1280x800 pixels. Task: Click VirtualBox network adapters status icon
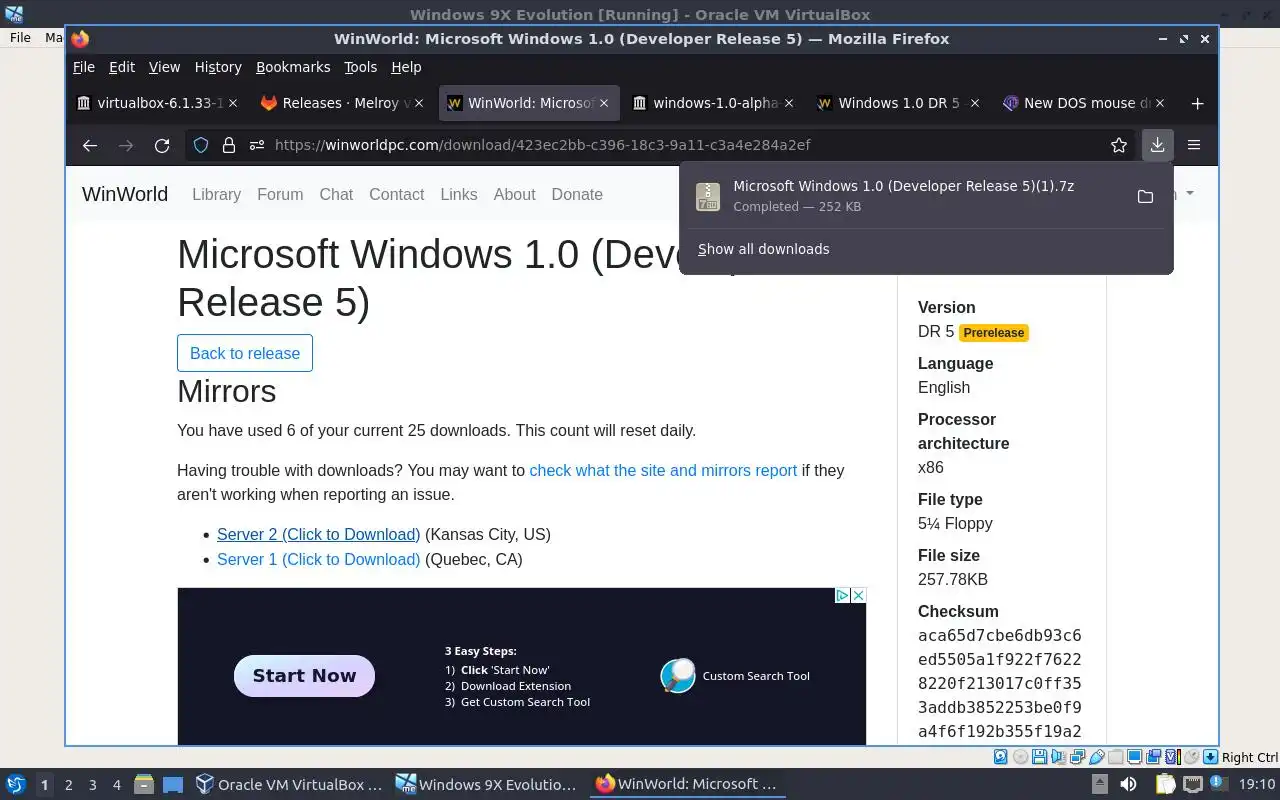pyautogui.click(x=1077, y=757)
